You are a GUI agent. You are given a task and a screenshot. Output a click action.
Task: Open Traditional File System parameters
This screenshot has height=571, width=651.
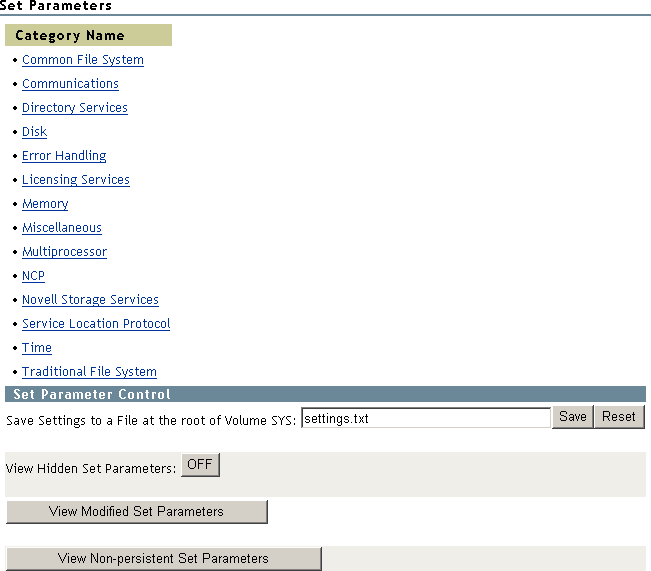click(89, 372)
